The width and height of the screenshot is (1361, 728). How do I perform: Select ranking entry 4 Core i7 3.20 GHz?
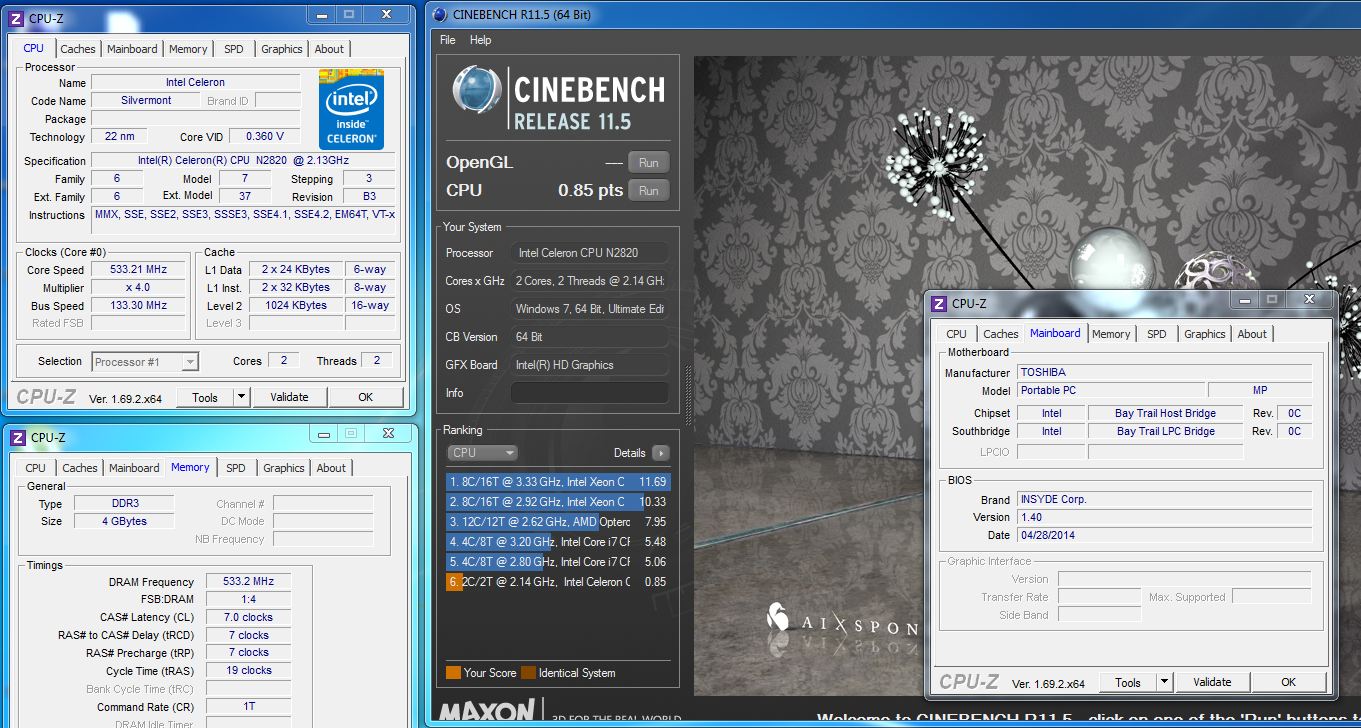point(557,542)
